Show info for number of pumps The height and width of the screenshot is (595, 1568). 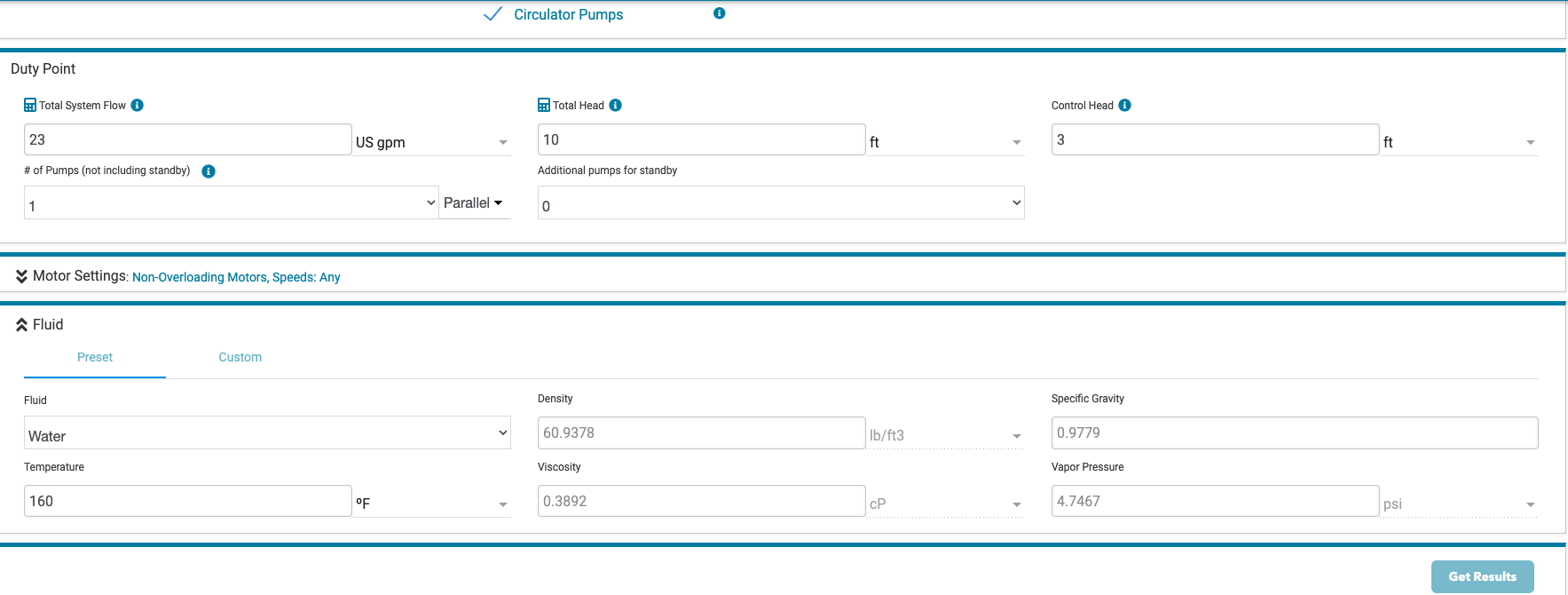[x=209, y=171]
